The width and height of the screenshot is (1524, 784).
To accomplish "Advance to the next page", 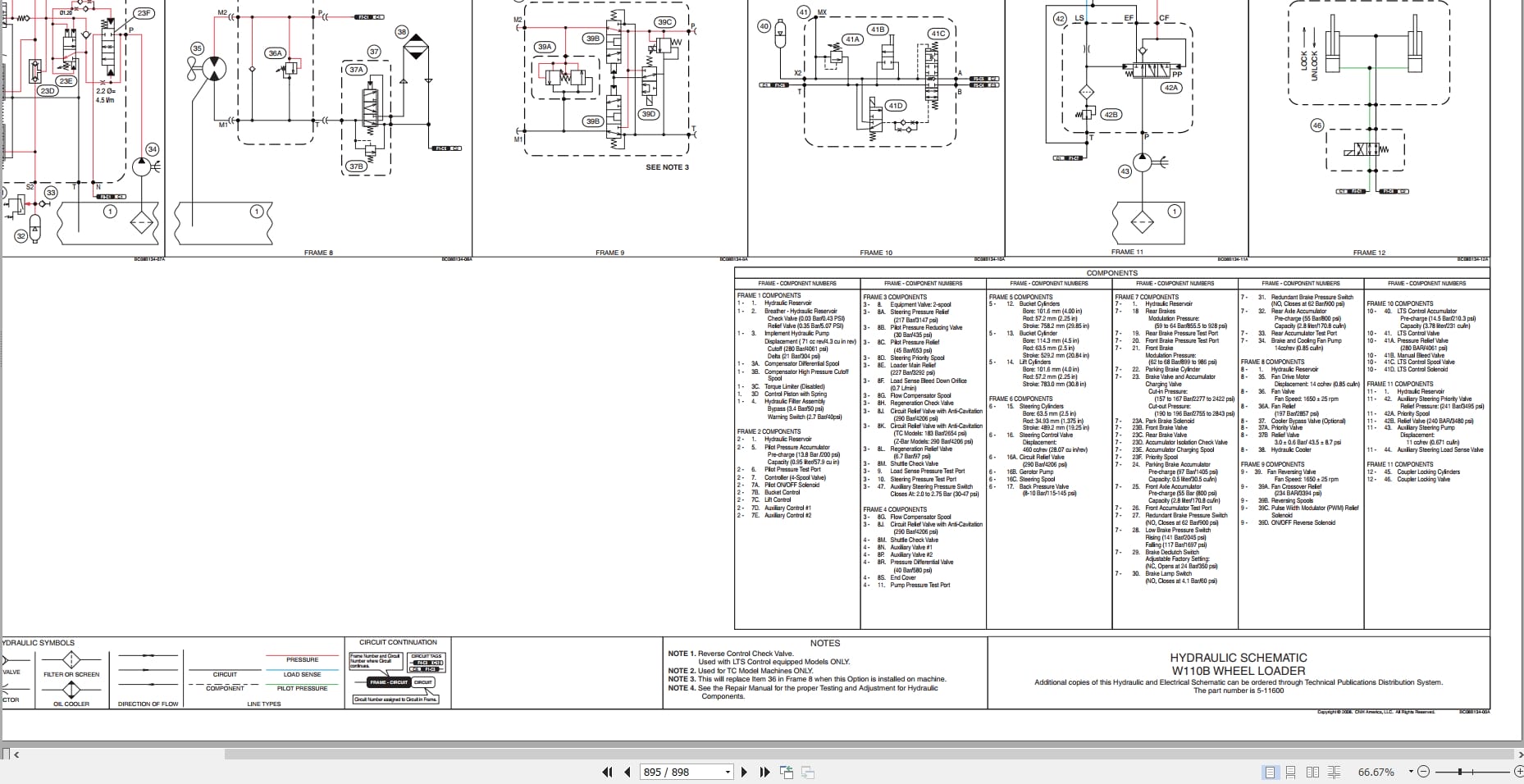I will (x=744, y=772).
